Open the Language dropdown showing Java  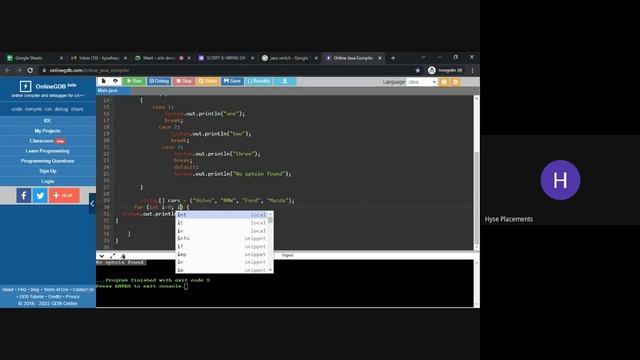pos(422,82)
